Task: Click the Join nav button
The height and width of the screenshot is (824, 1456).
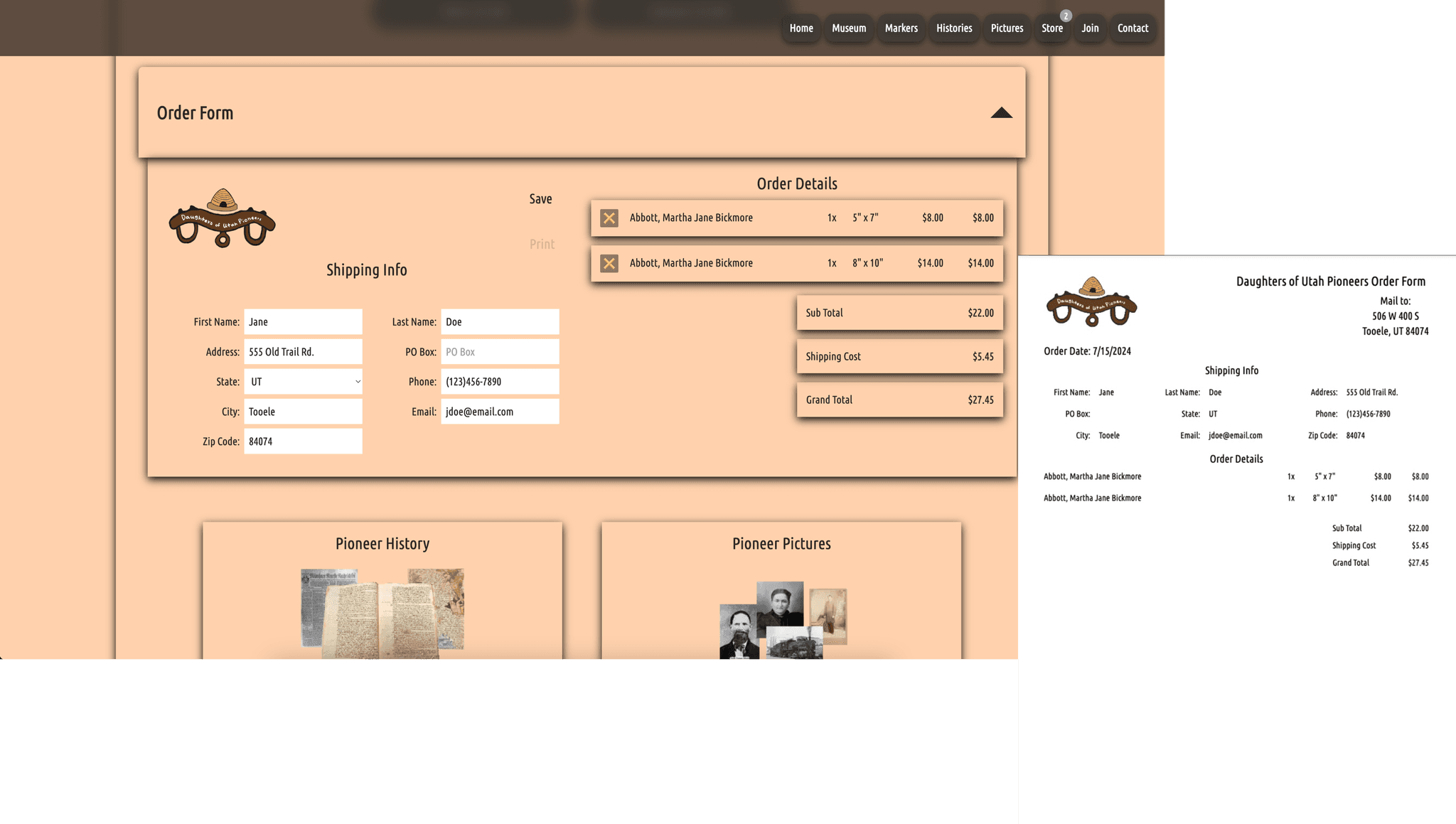Action: coord(1090,28)
